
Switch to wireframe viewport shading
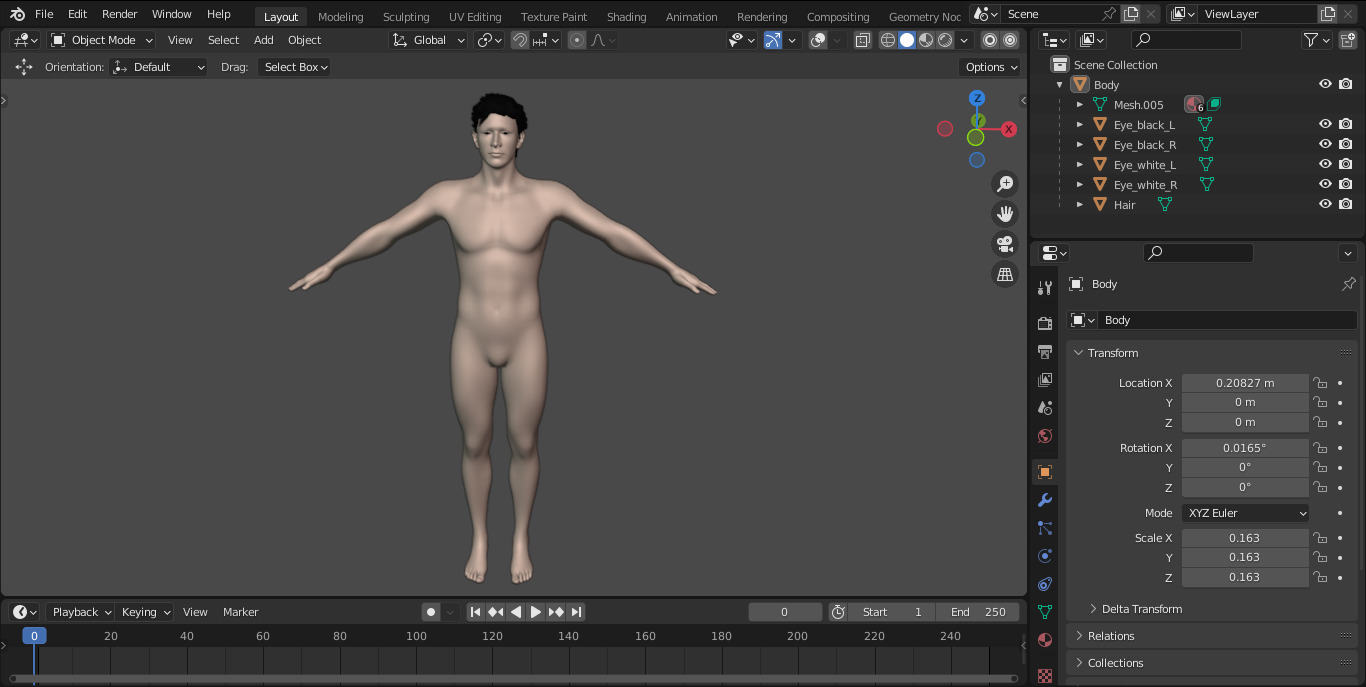(x=888, y=40)
